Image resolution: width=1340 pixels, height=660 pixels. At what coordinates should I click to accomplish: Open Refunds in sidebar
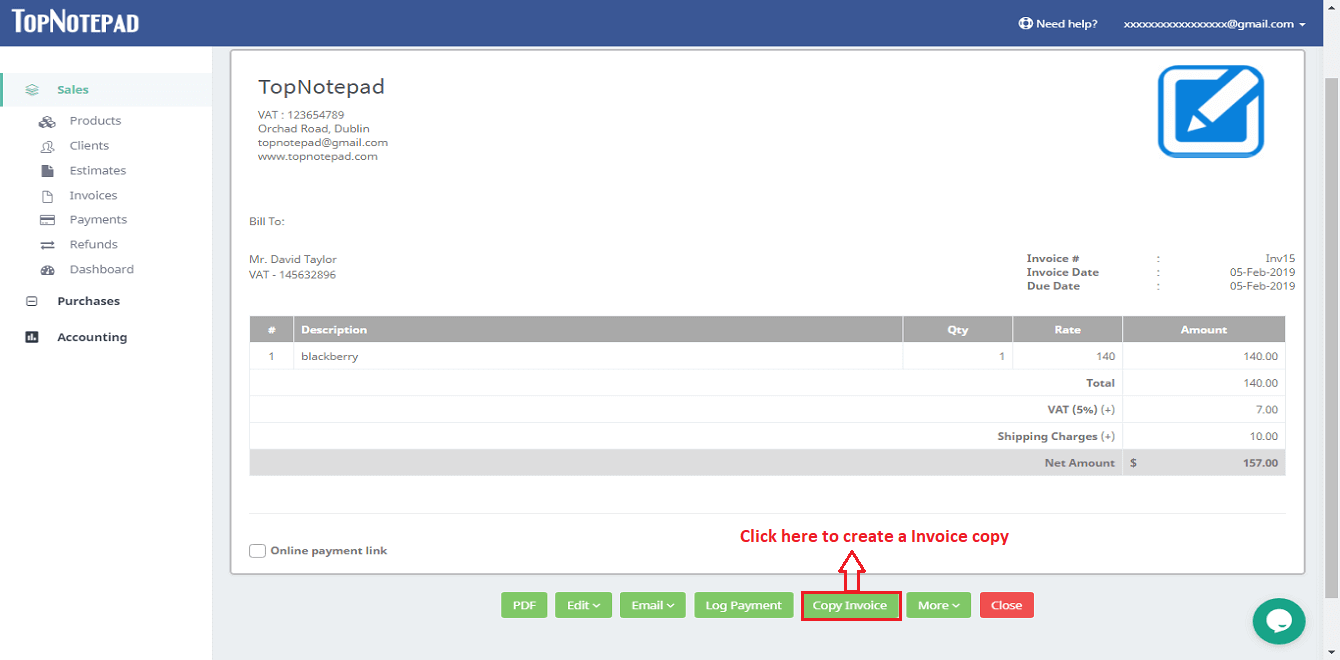(x=93, y=245)
